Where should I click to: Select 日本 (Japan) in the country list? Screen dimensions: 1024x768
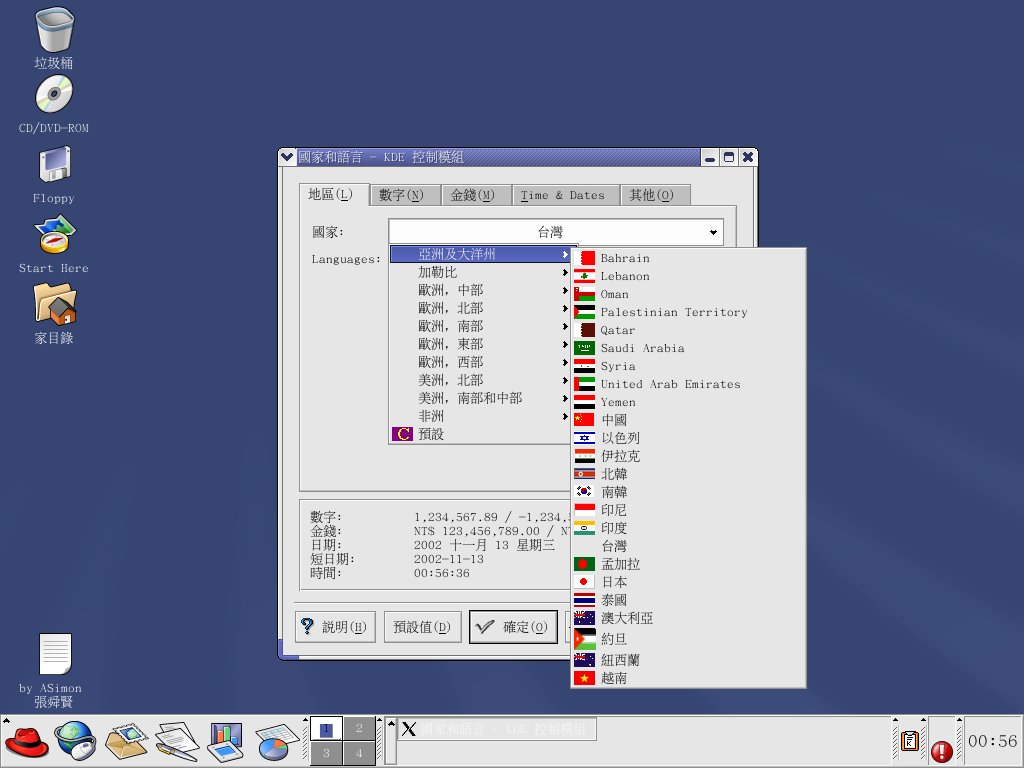[x=688, y=582]
